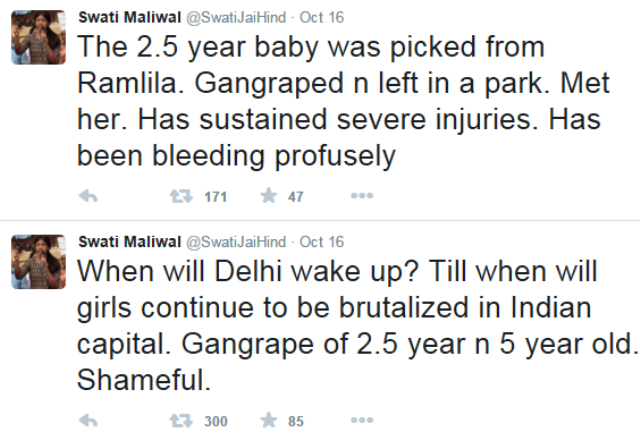Retweet the tweet about Ramlila
The width and height of the screenshot is (640, 440).
click(x=183, y=197)
